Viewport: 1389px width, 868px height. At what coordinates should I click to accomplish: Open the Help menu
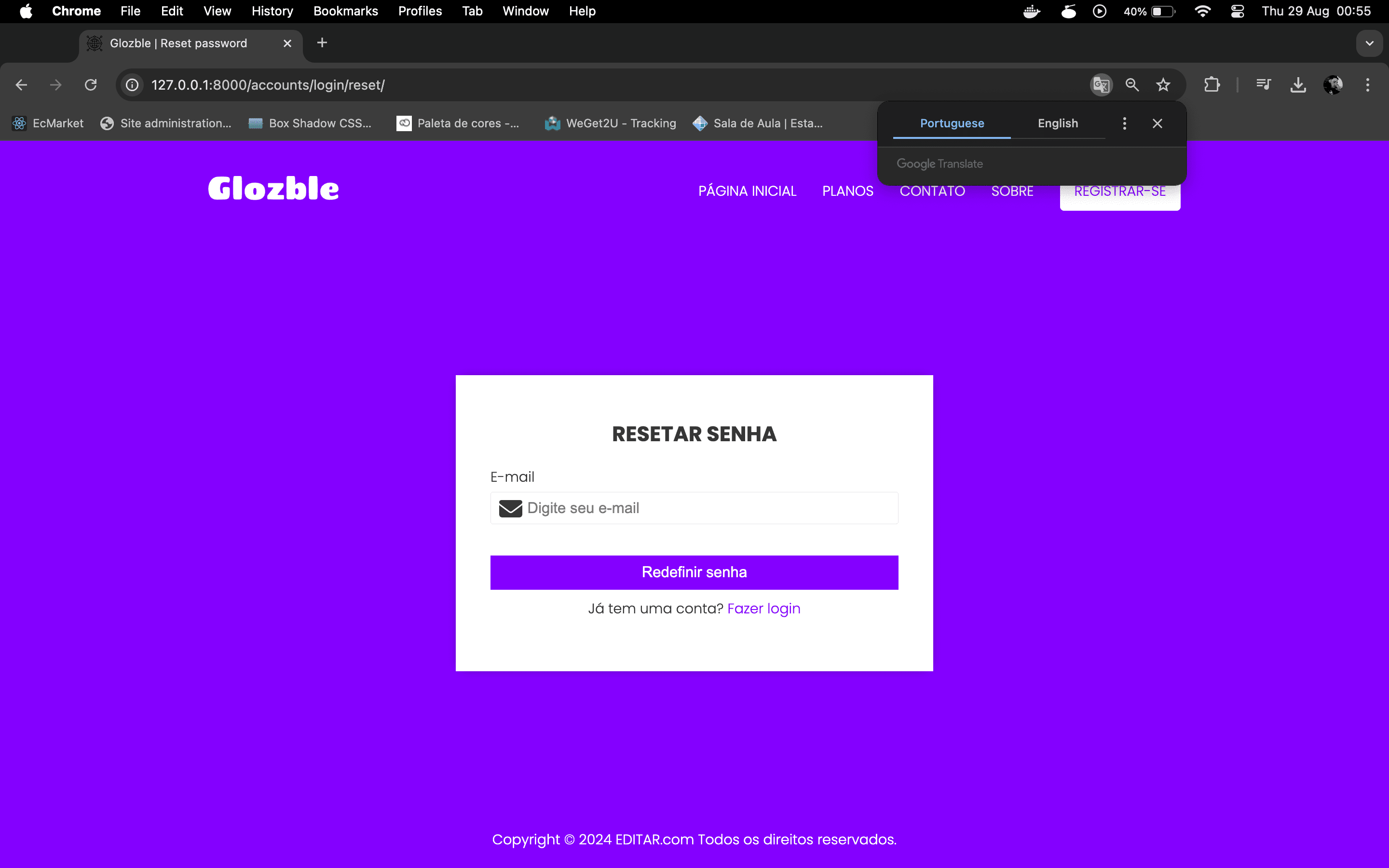(582, 12)
